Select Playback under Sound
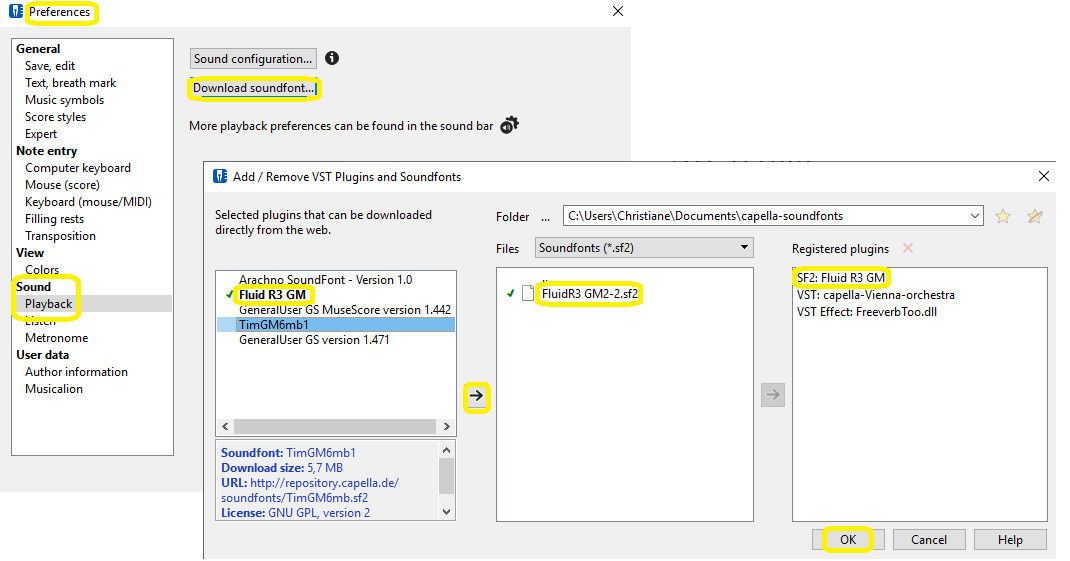Viewport: 1070px width, 561px height. (48, 304)
